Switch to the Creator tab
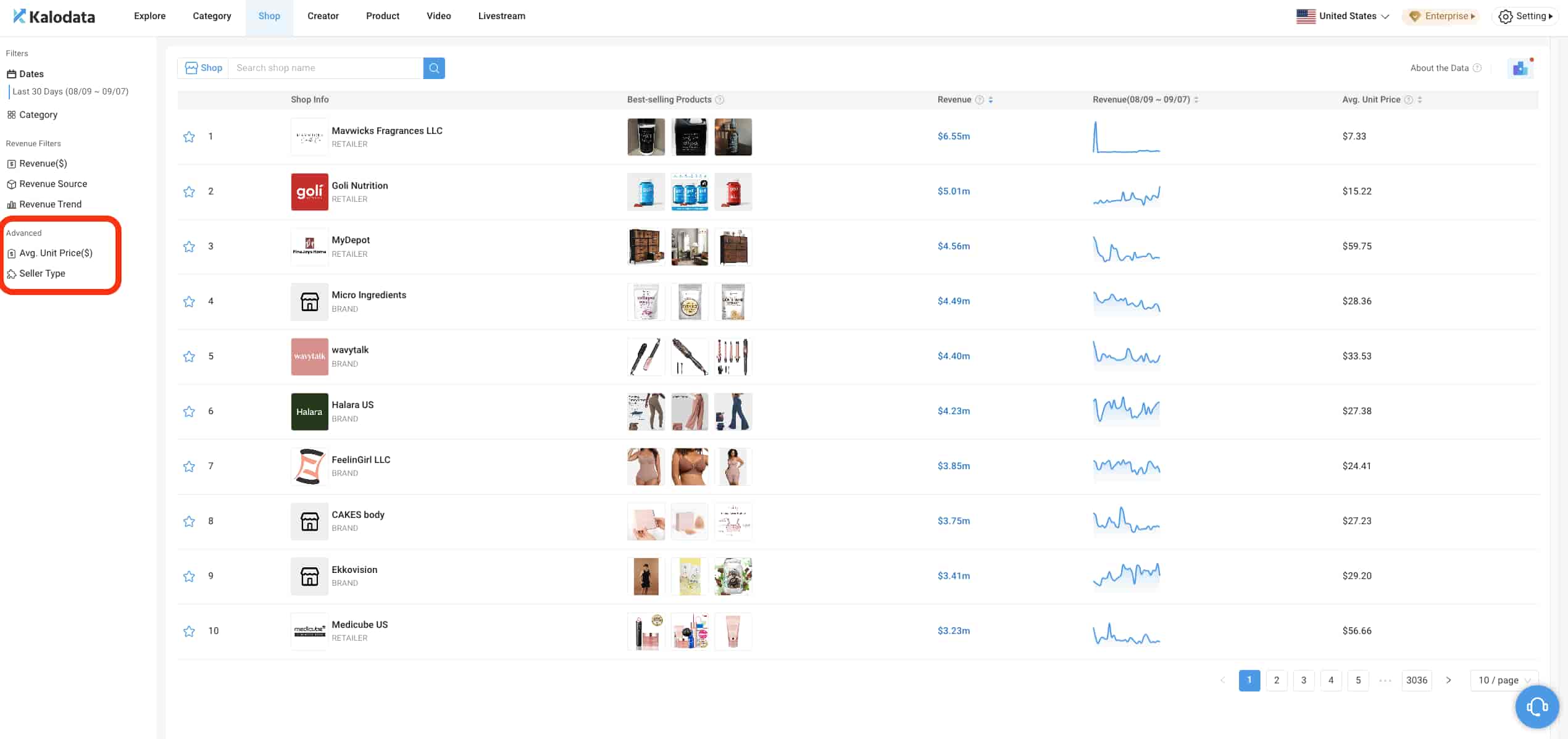The height and width of the screenshot is (739, 1568). 323,16
